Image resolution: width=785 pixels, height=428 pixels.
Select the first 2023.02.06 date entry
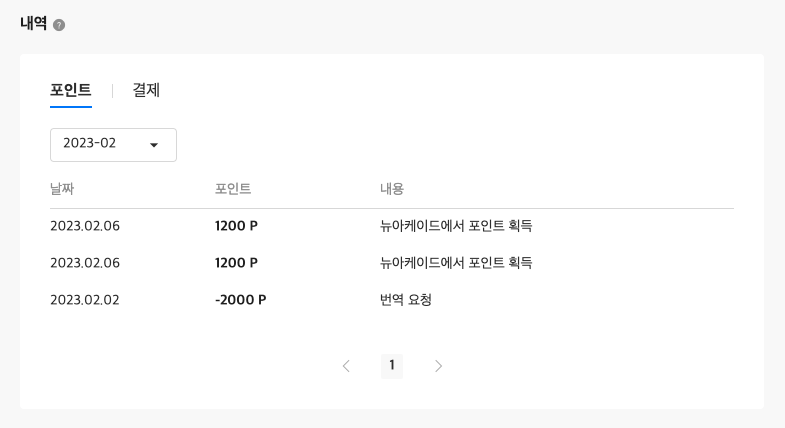85,226
